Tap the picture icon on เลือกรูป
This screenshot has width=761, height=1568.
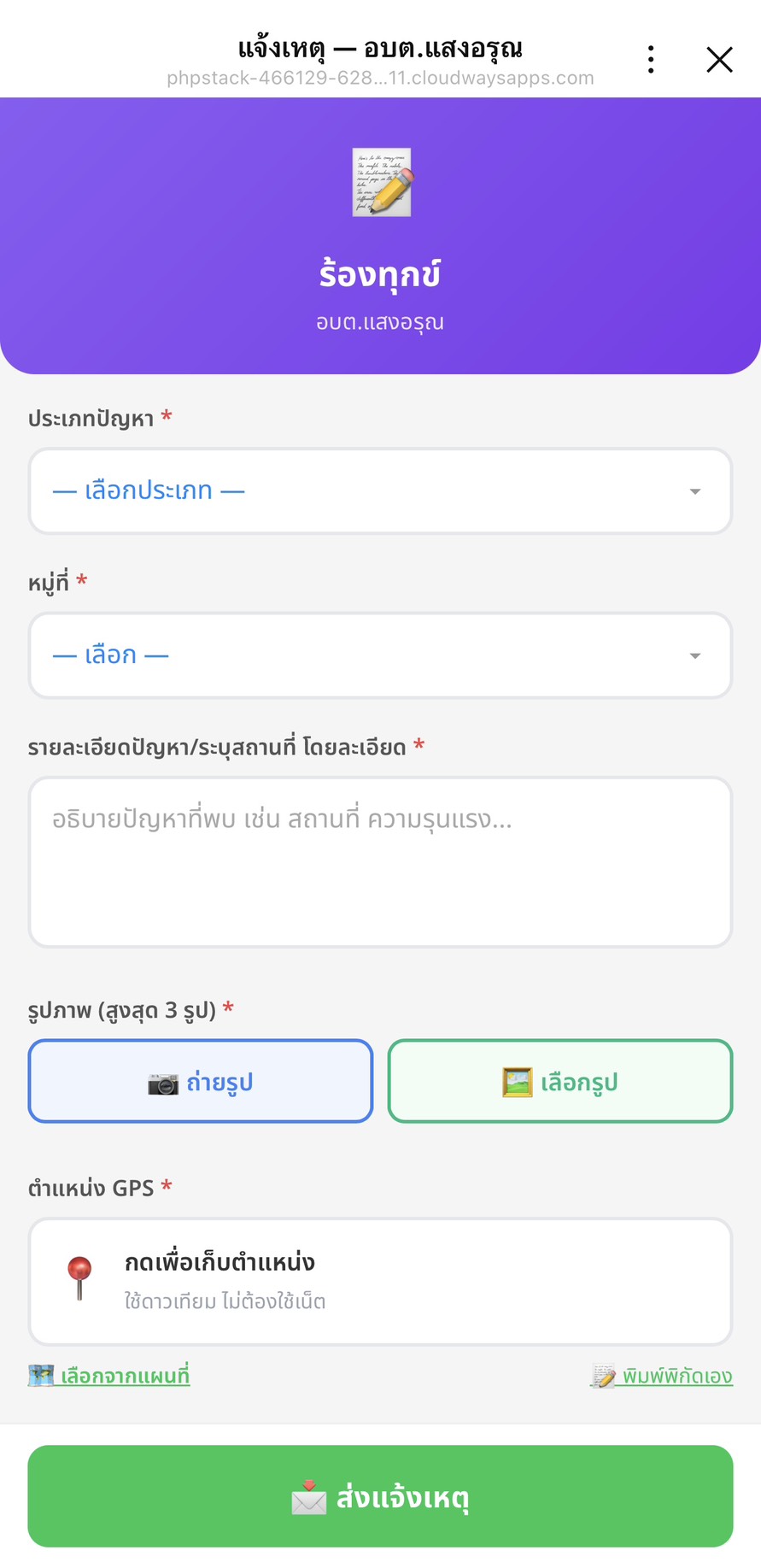tap(517, 1083)
